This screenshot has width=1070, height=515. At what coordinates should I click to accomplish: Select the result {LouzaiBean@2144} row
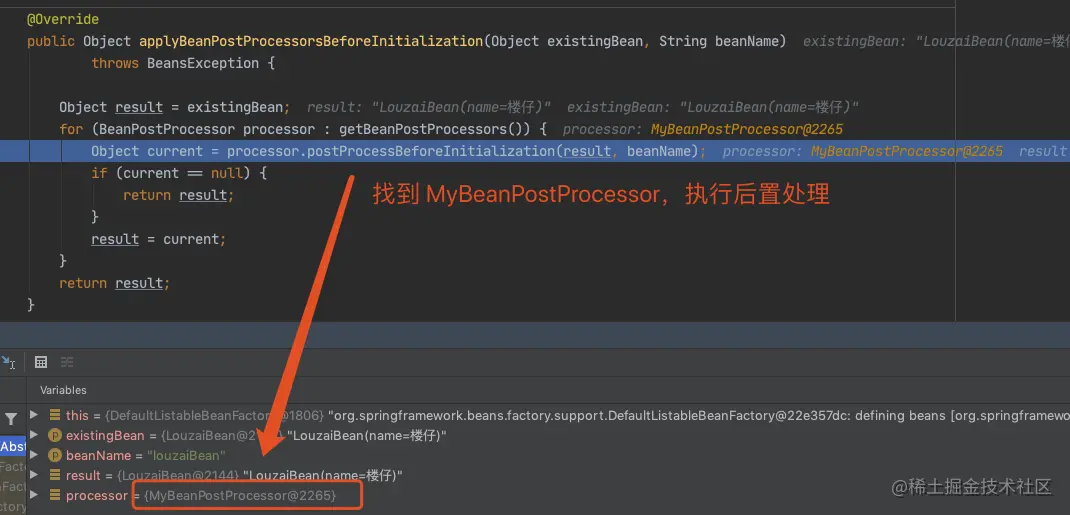[x=235, y=475]
